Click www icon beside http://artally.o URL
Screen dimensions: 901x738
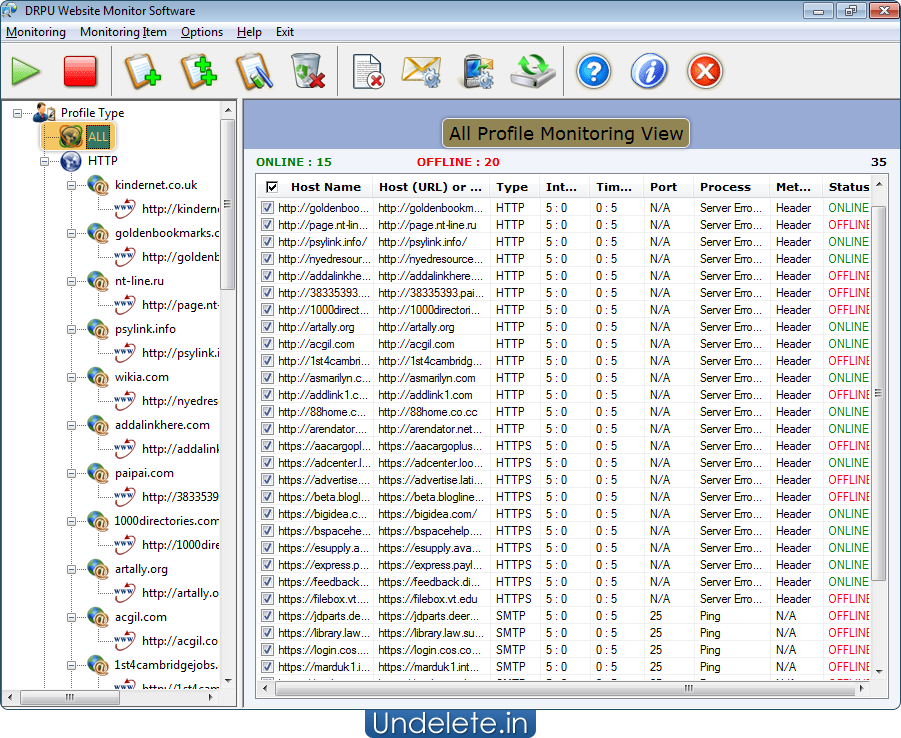click(125, 593)
